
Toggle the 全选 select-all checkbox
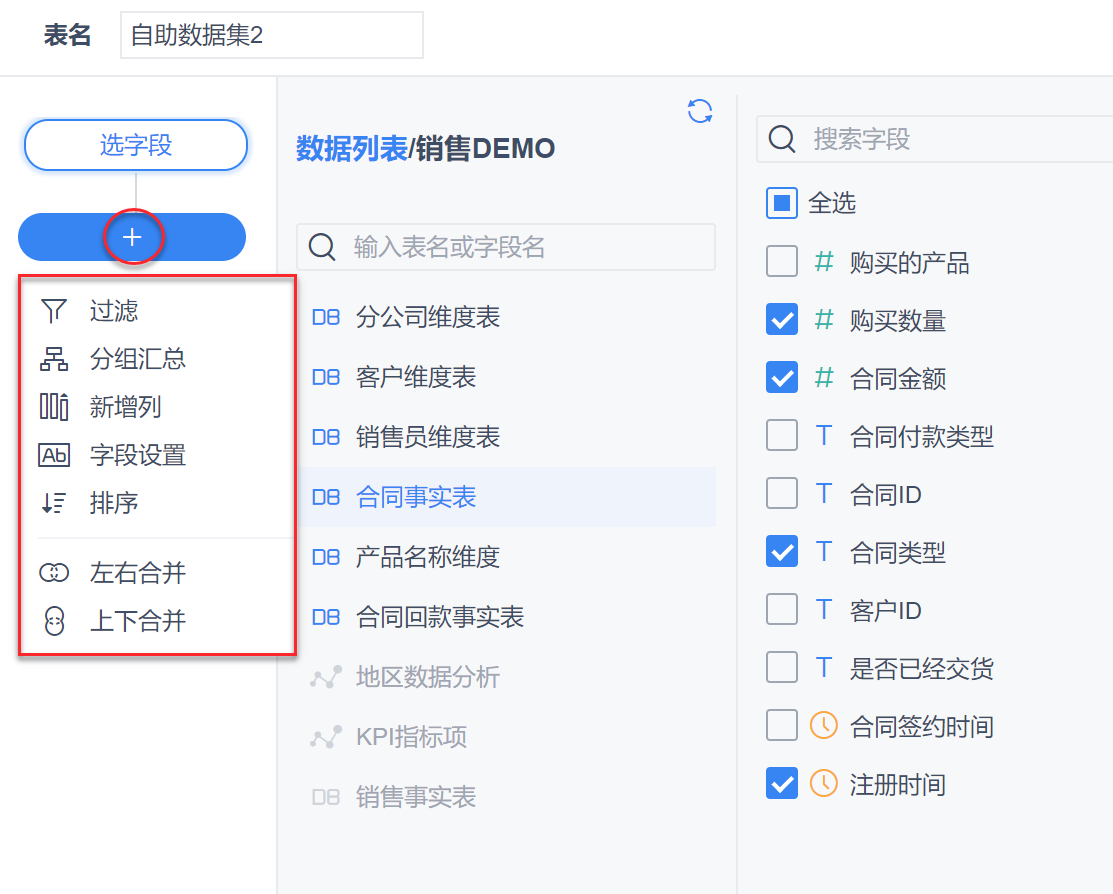pyautogui.click(x=782, y=203)
